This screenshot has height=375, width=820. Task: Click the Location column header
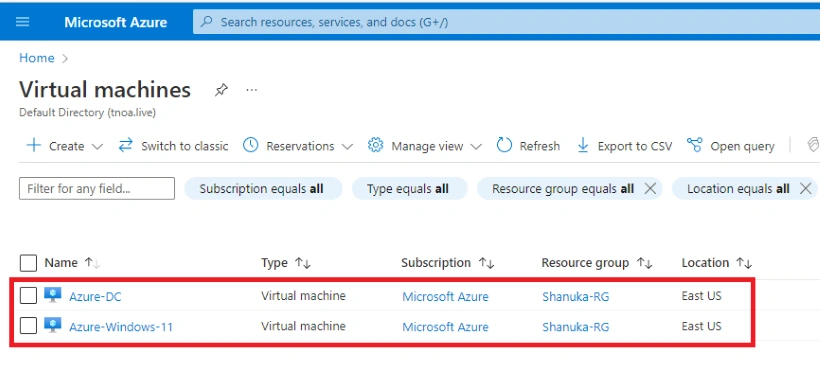[705, 263]
